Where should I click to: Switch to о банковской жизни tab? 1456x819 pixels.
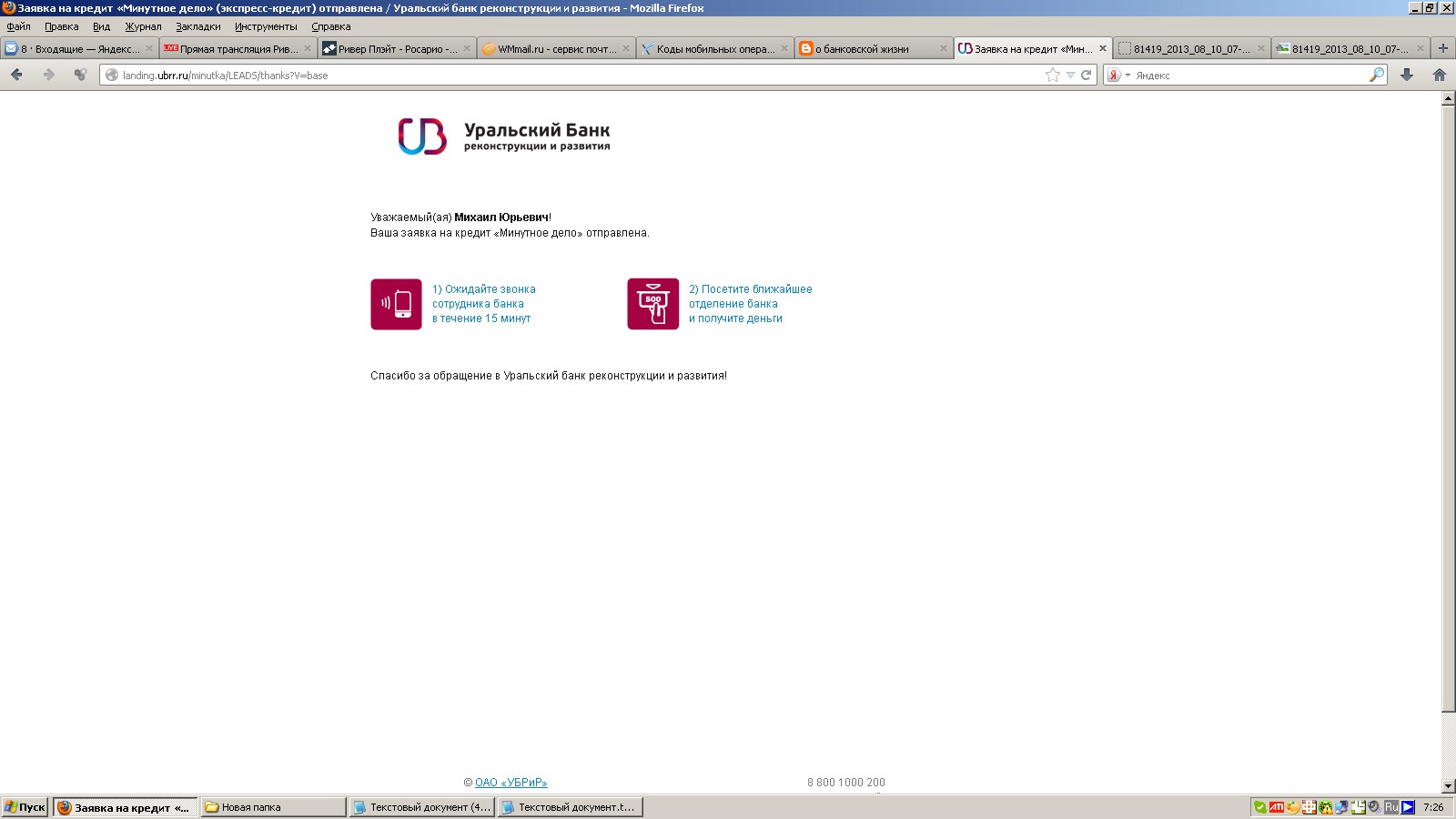[x=873, y=48]
